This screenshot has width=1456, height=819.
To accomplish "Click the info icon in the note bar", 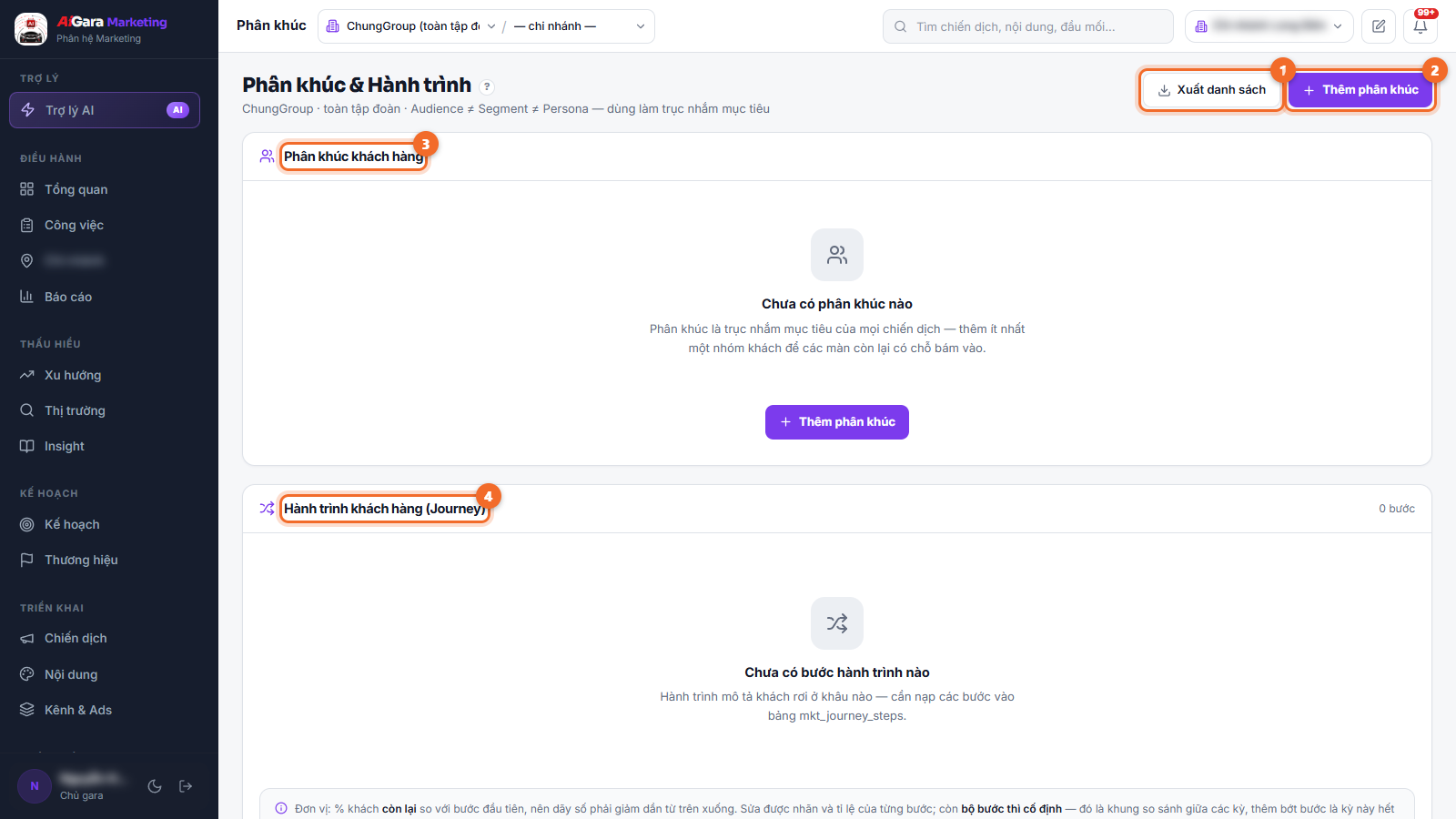I will (x=281, y=808).
